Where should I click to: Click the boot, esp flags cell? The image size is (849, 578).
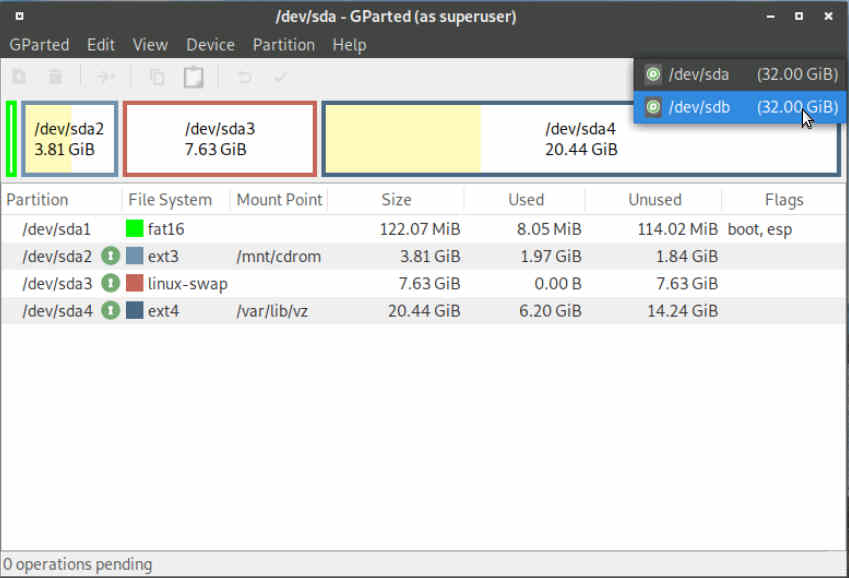pos(760,229)
